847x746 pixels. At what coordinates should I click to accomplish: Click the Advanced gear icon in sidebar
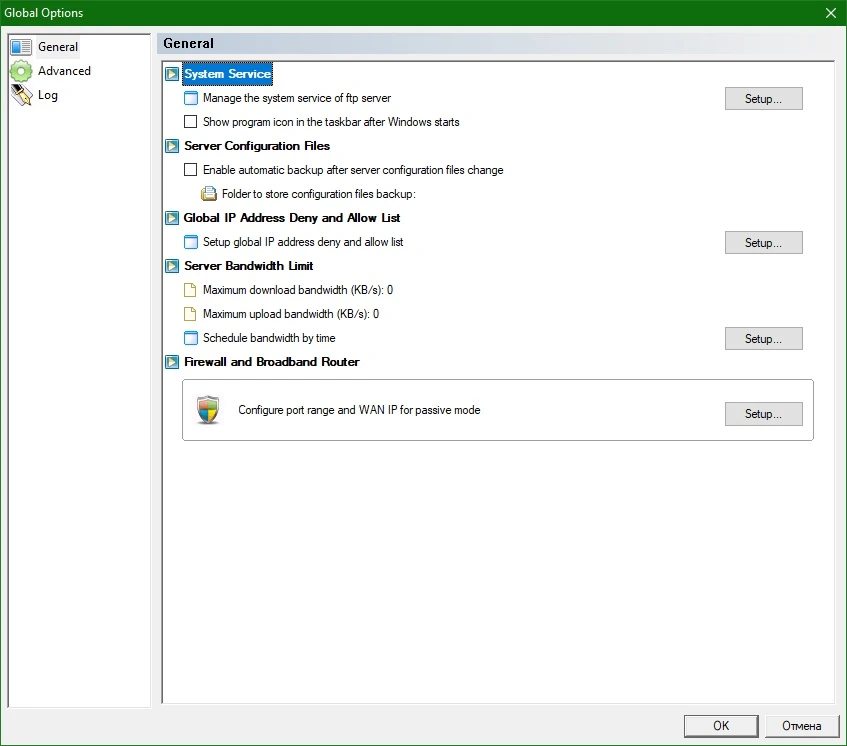[21, 71]
